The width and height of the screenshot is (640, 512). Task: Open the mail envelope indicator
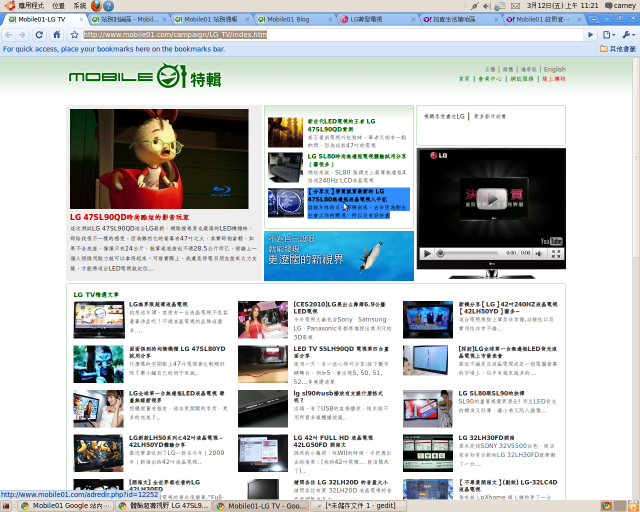[516, 6]
